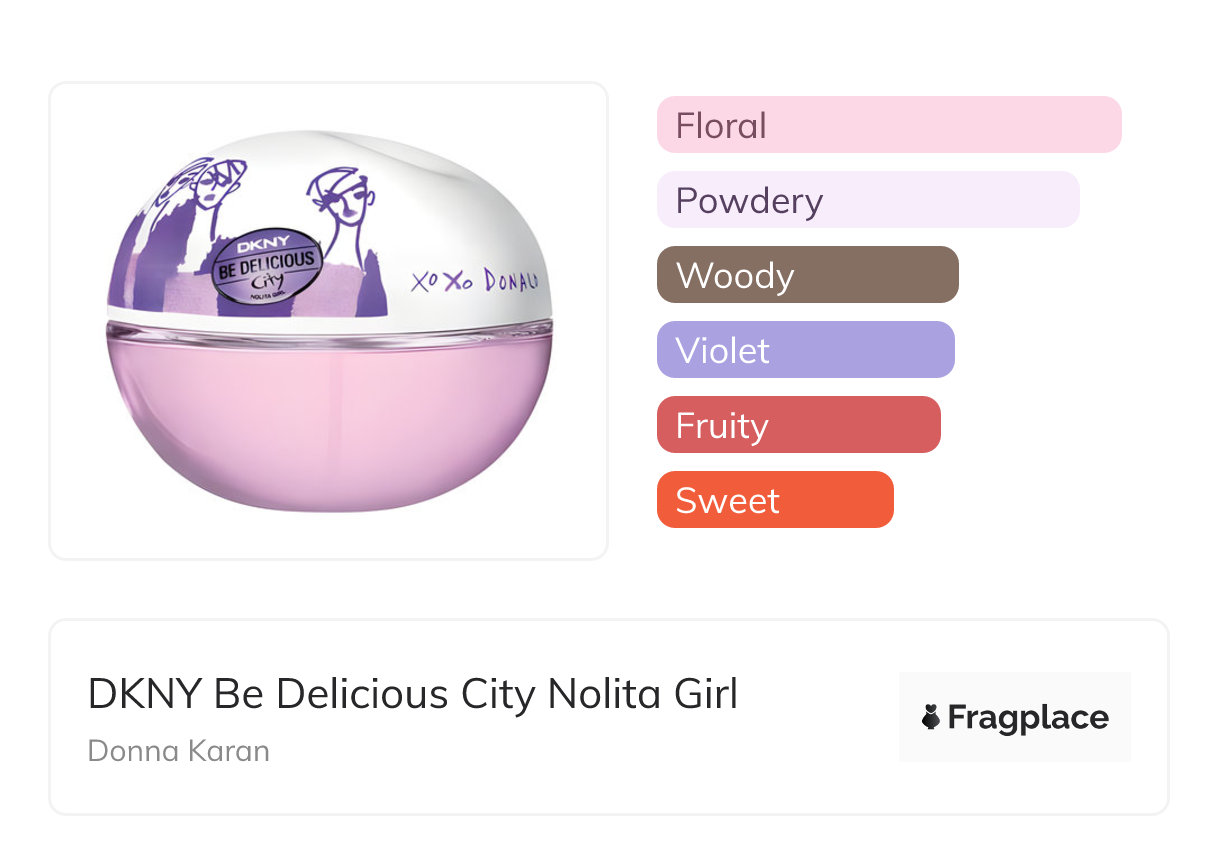The height and width of the screenshot is (864, 1218).
Task: Click the Violet accord bar
Action: click(x=805, y=350)
